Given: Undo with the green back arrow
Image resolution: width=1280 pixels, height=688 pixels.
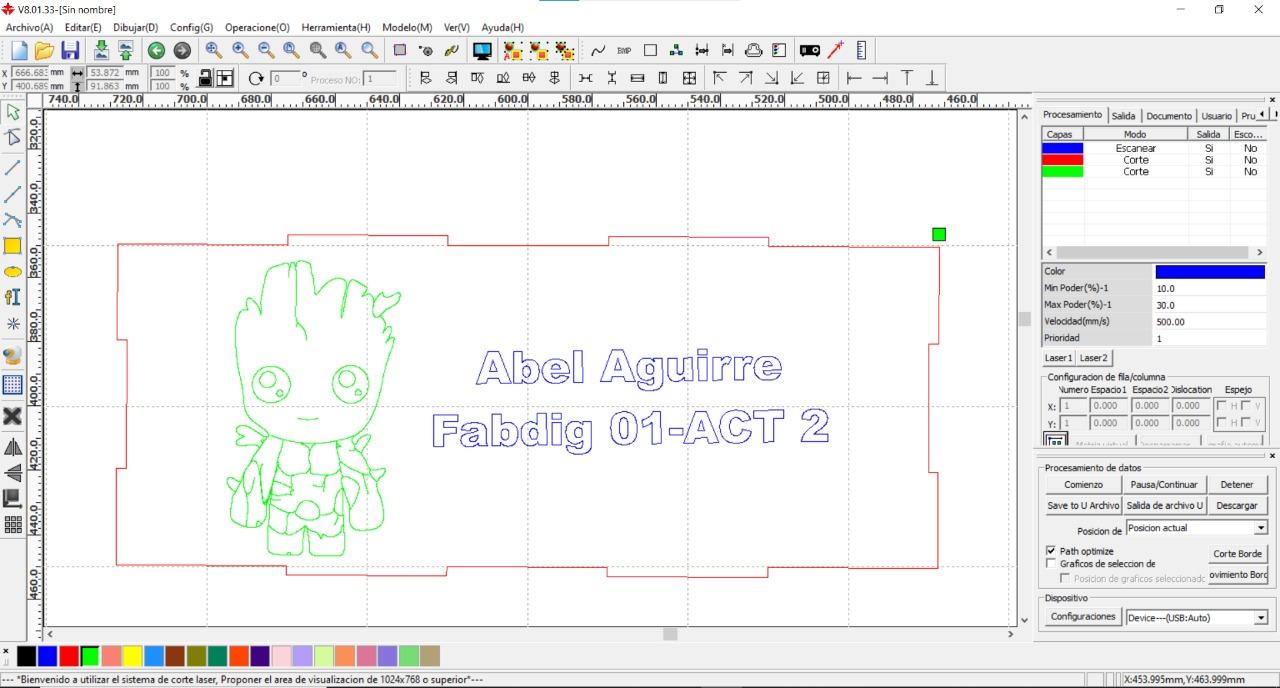Looking at the screenshot, I should pyautogui.click(x=156, y=50).
